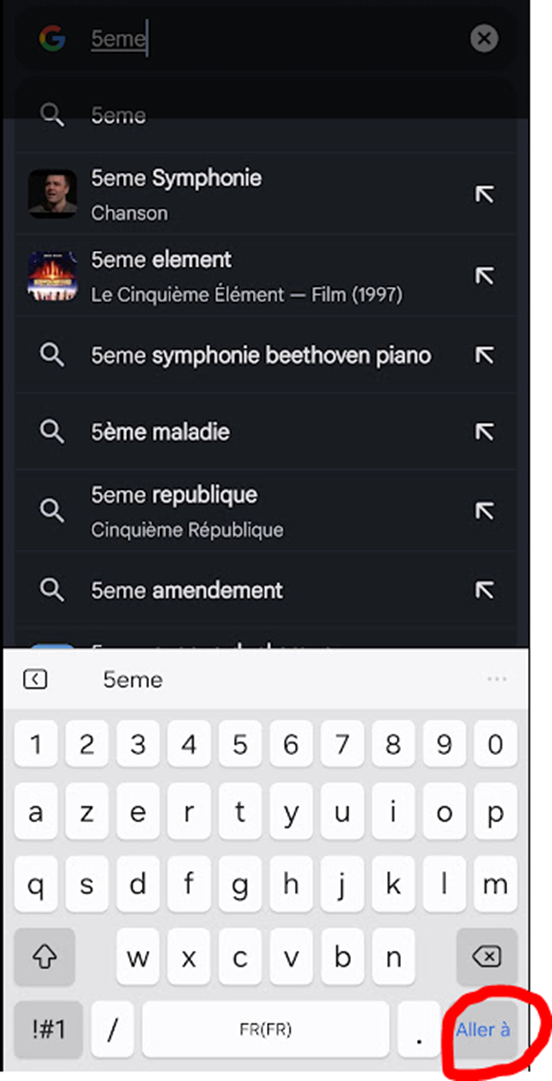Tap the blue 'Aller à' key

tap(483, 1029)
